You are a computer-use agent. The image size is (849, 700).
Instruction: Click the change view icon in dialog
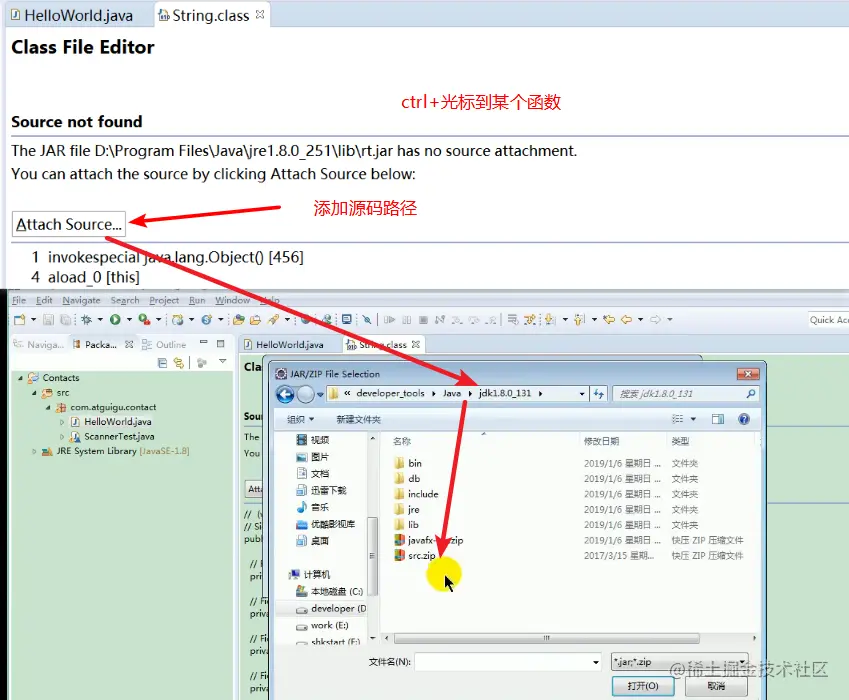pyautogui.click(x=678, y=419)
